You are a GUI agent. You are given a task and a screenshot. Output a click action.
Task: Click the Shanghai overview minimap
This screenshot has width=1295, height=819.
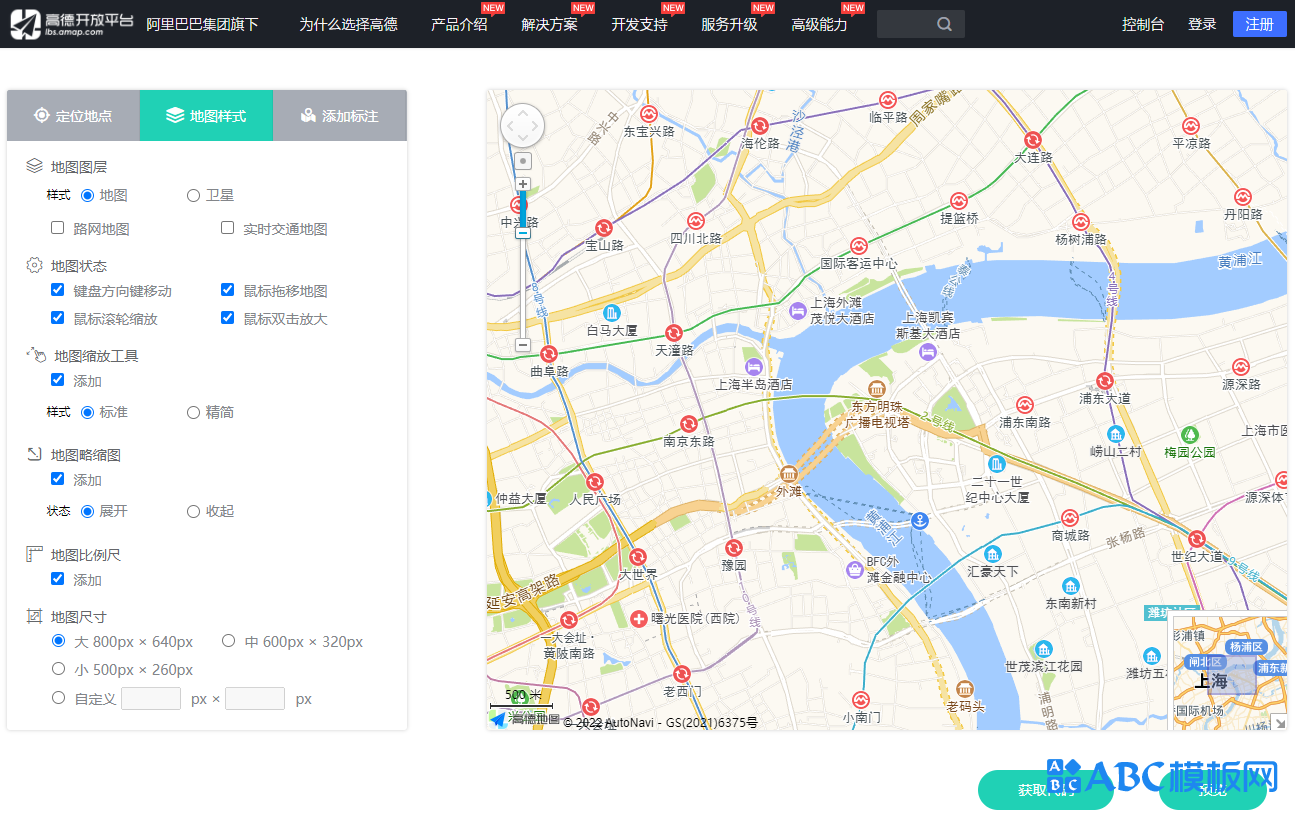[1228, 671]
